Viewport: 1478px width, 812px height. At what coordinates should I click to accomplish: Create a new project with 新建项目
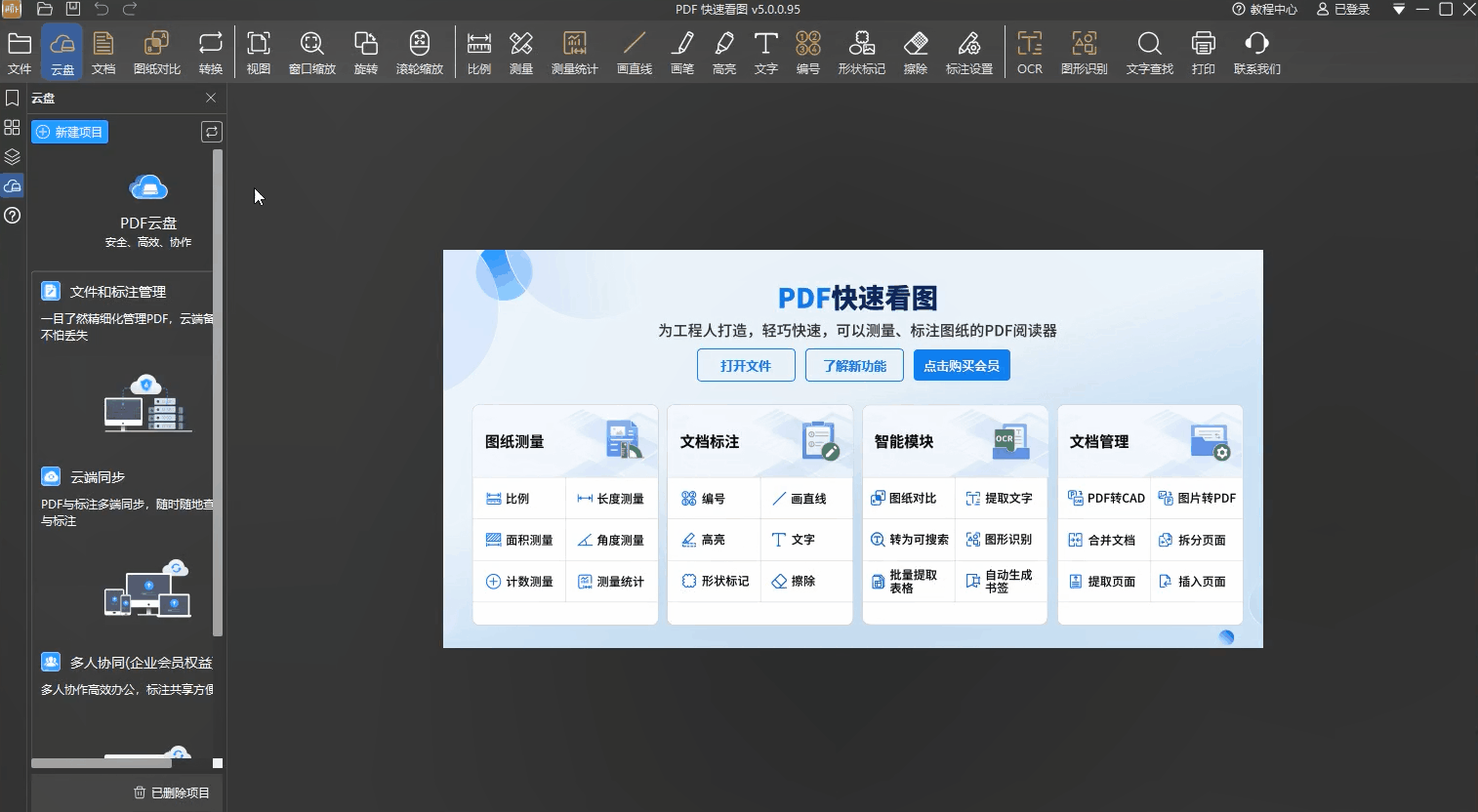tap(69, 132)
